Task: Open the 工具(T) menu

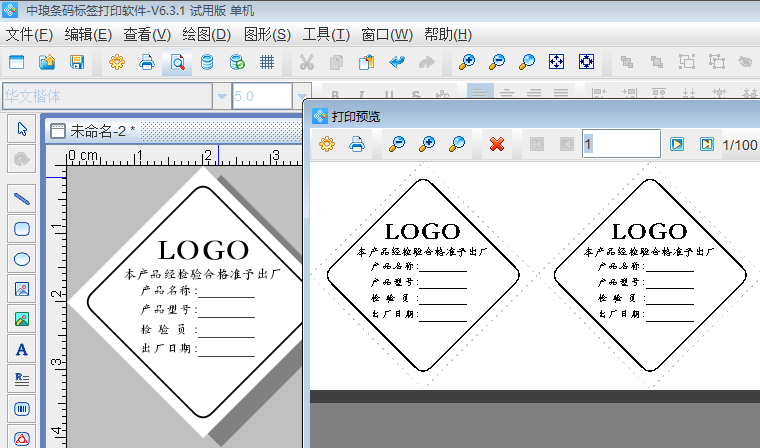Action: 325,34
